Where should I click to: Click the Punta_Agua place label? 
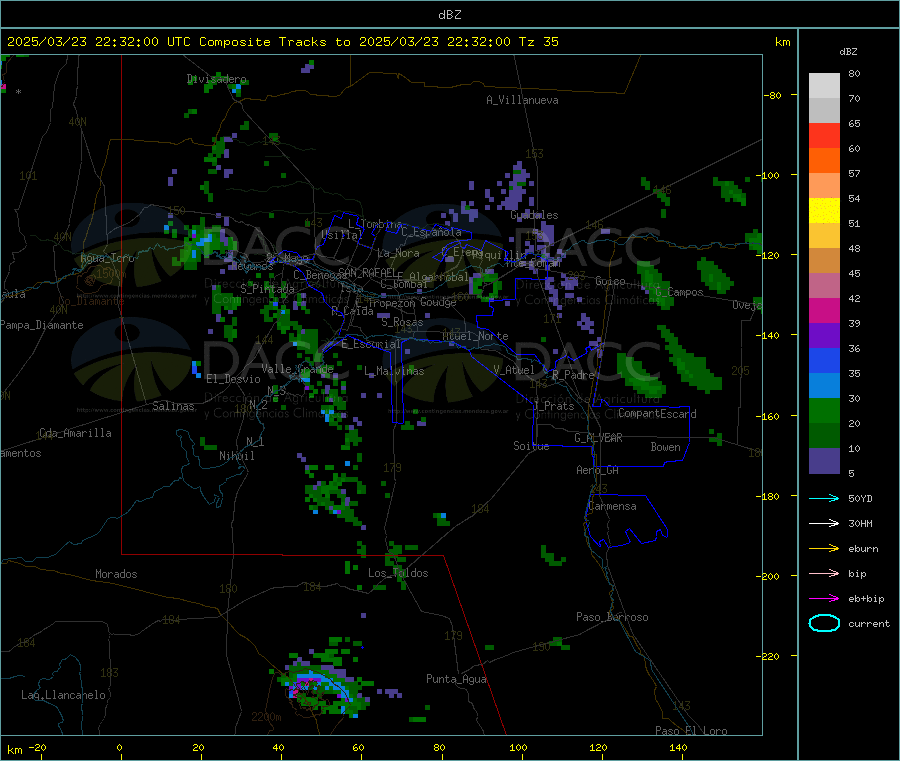(x=456, y=679)
